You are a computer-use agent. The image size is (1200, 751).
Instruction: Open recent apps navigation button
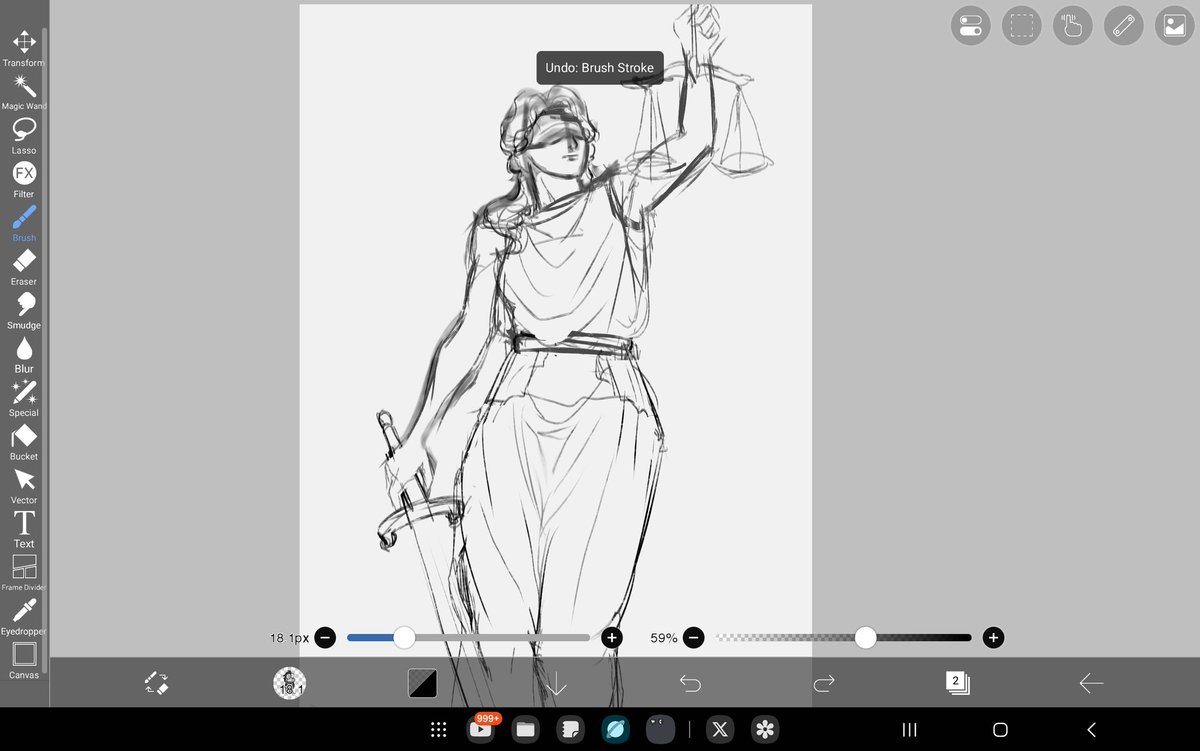pos(910,730)
